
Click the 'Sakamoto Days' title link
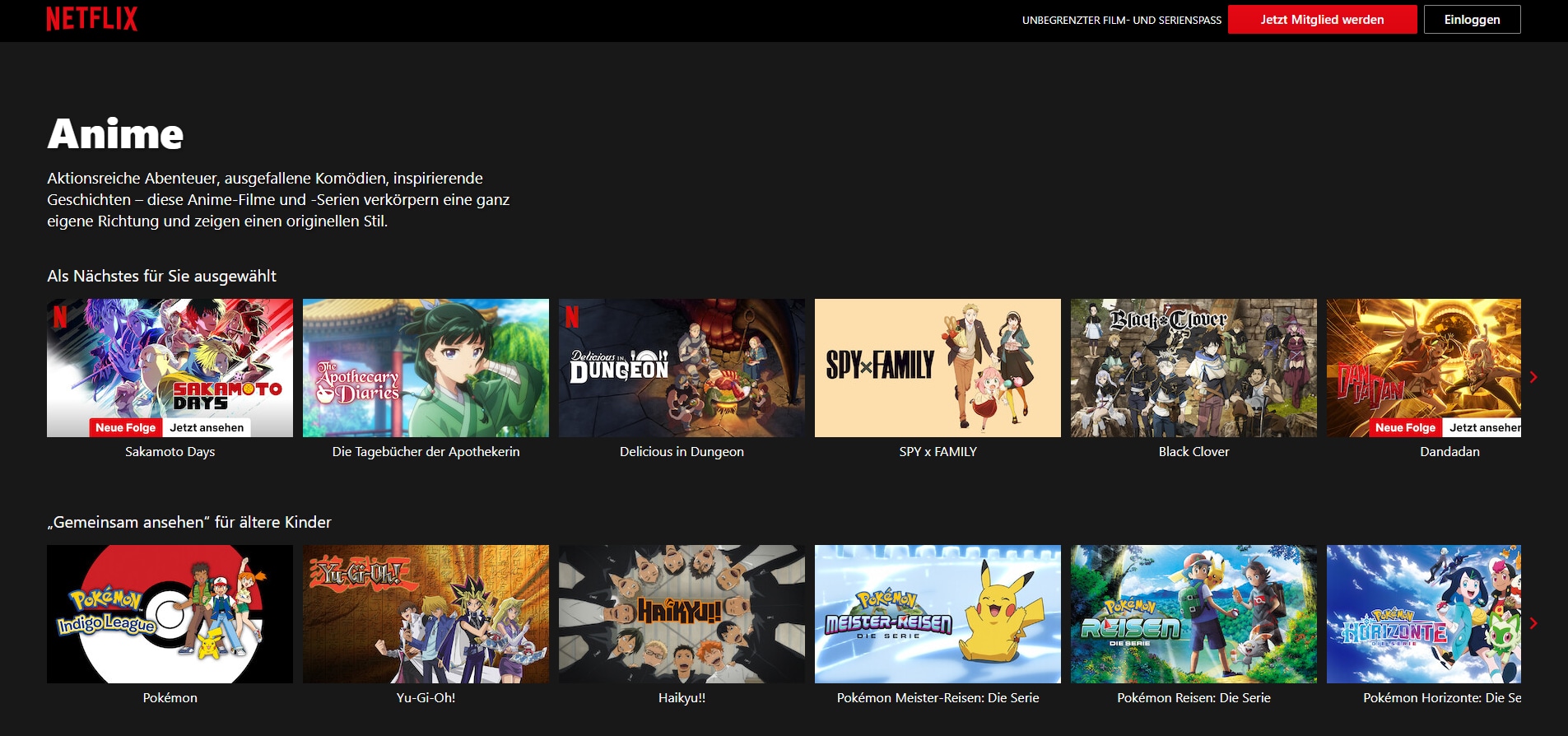pos(170,452)
